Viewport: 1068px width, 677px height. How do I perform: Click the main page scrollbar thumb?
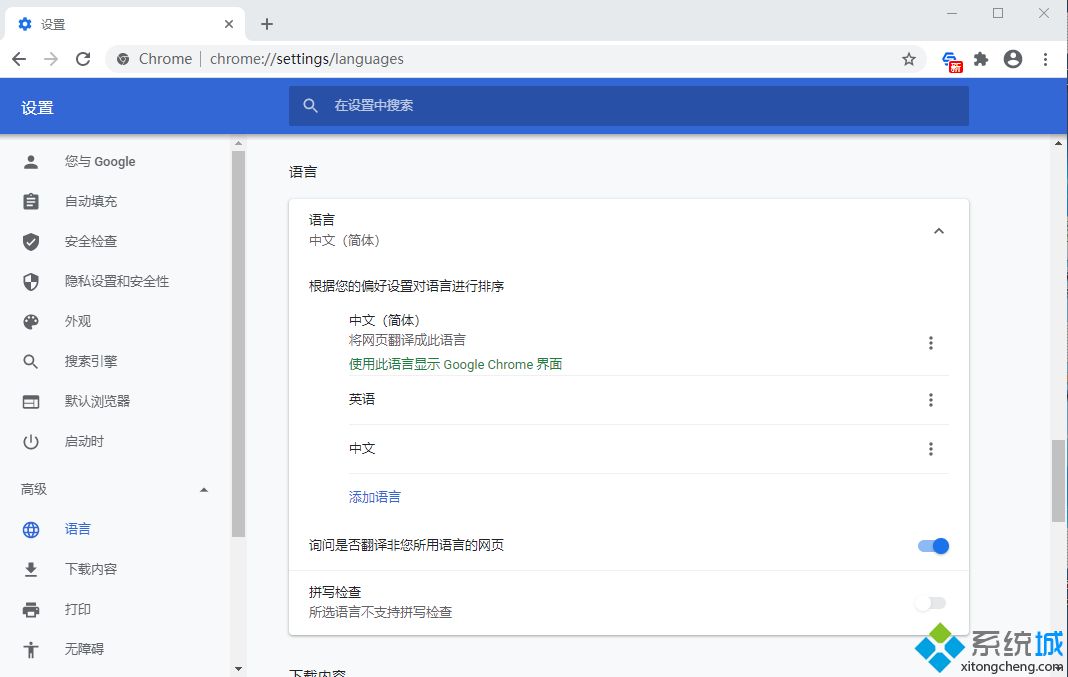pos(1058,481)
